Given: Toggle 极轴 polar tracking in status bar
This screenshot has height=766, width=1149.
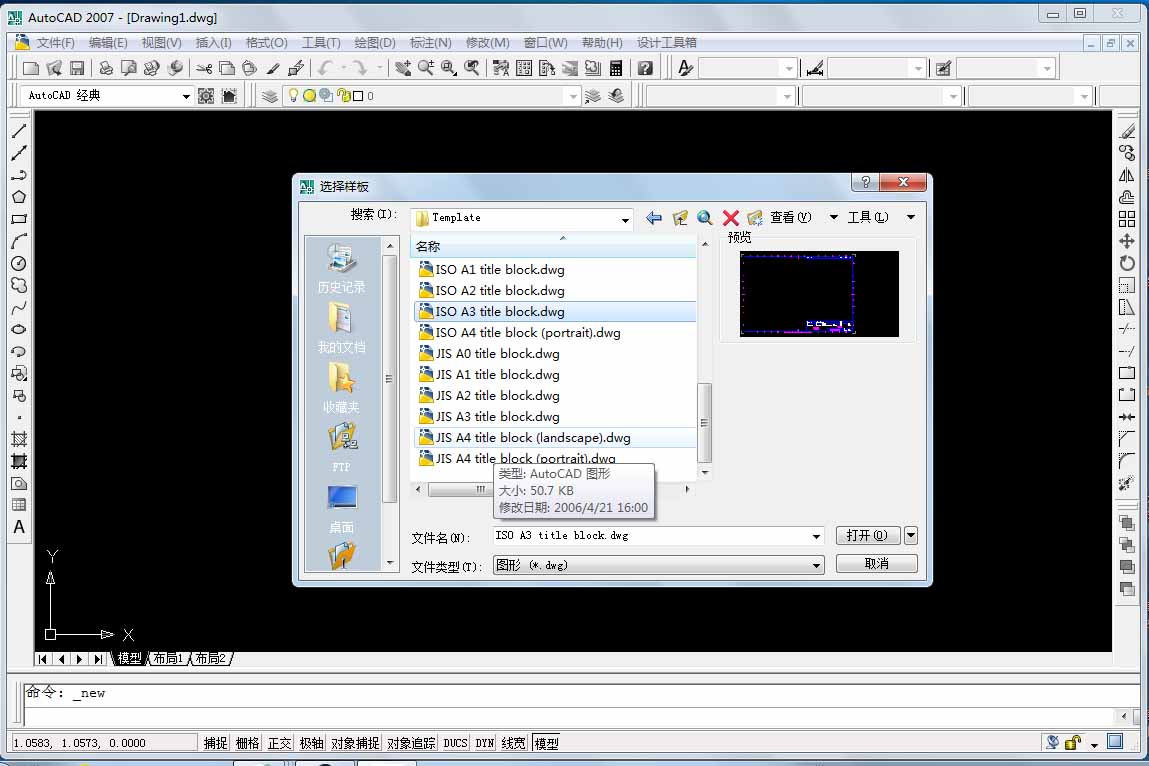Looking at the screenshot, I should (311, 743).
